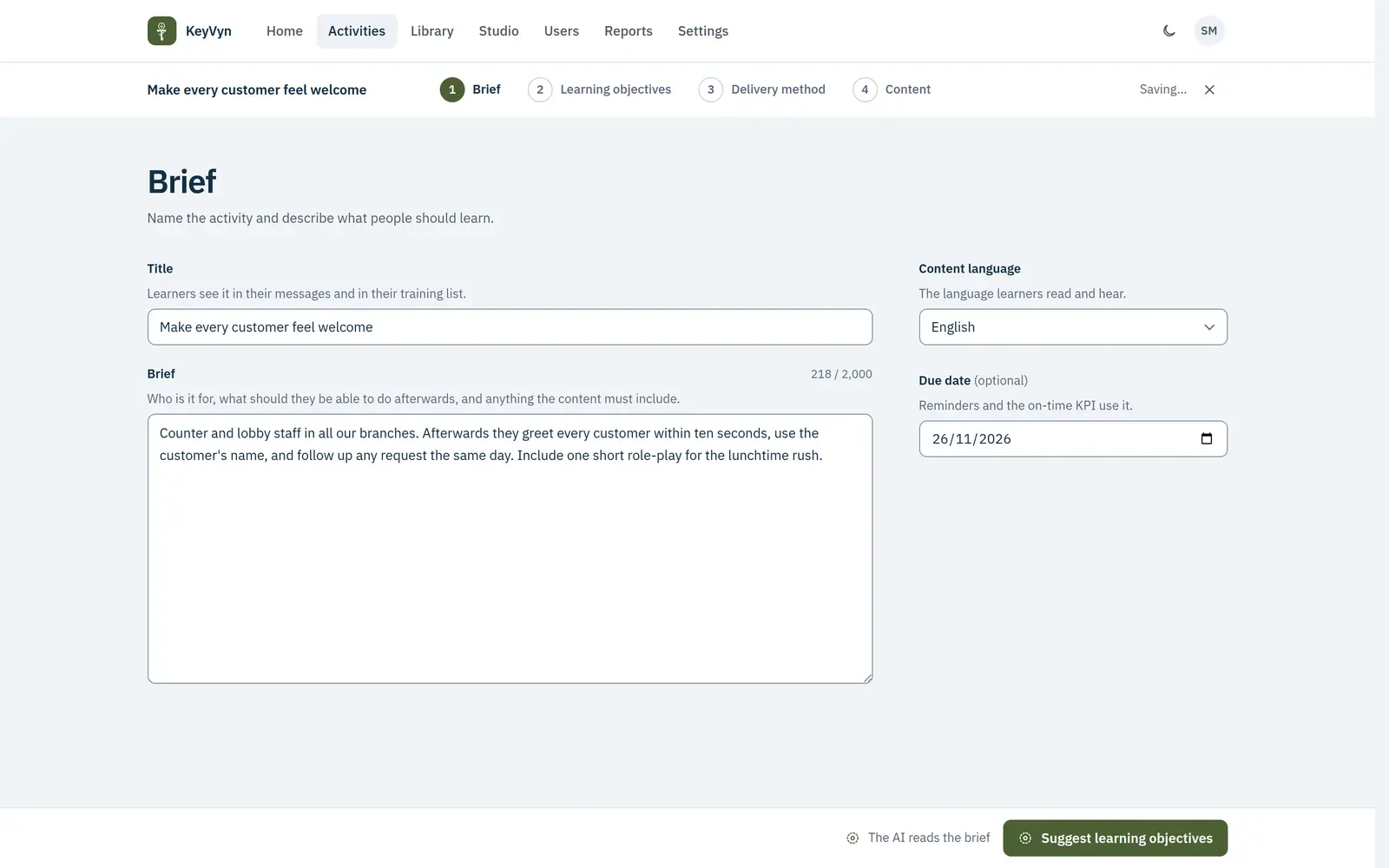Click Suggest learning objectives button
Viewport: 1389px width, 868px height.
tap(1116, 838)
